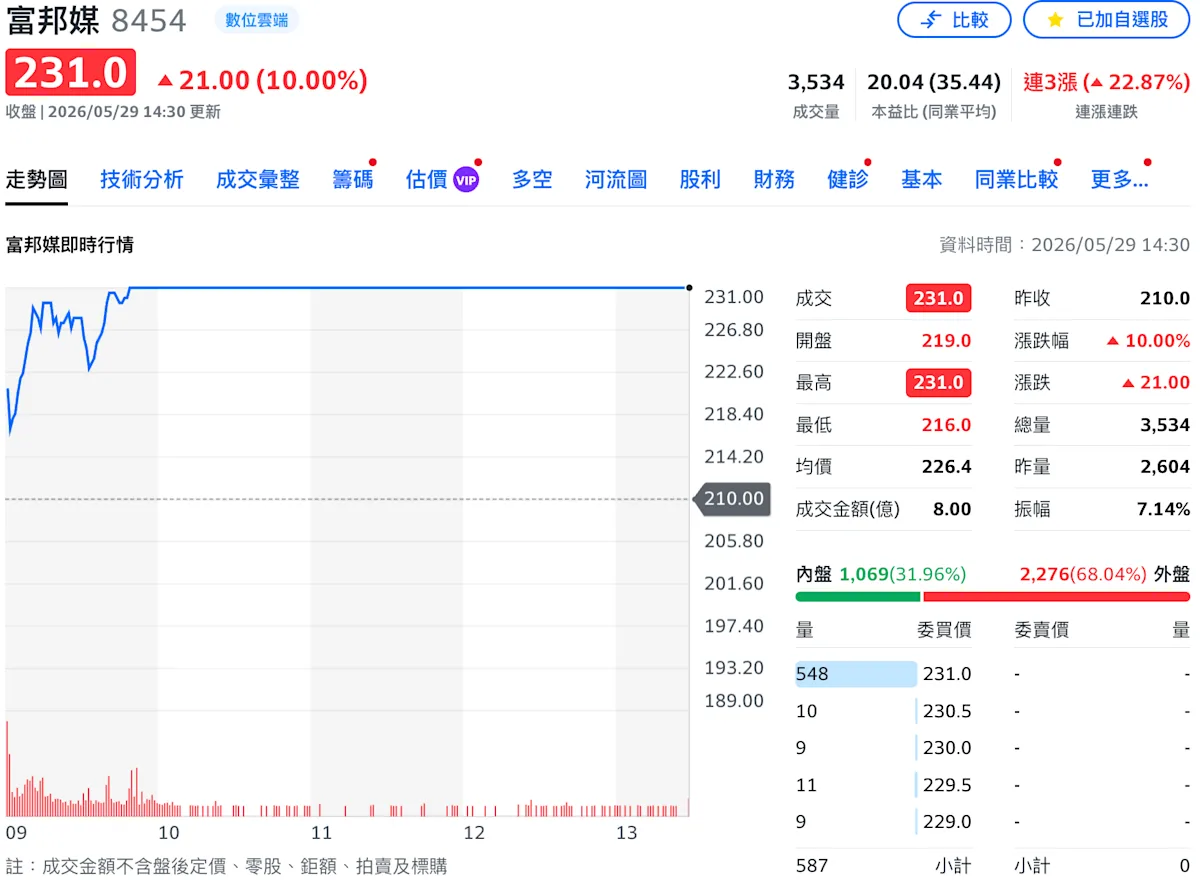Click the 振幅 7.14% value

coord(1163,509)
